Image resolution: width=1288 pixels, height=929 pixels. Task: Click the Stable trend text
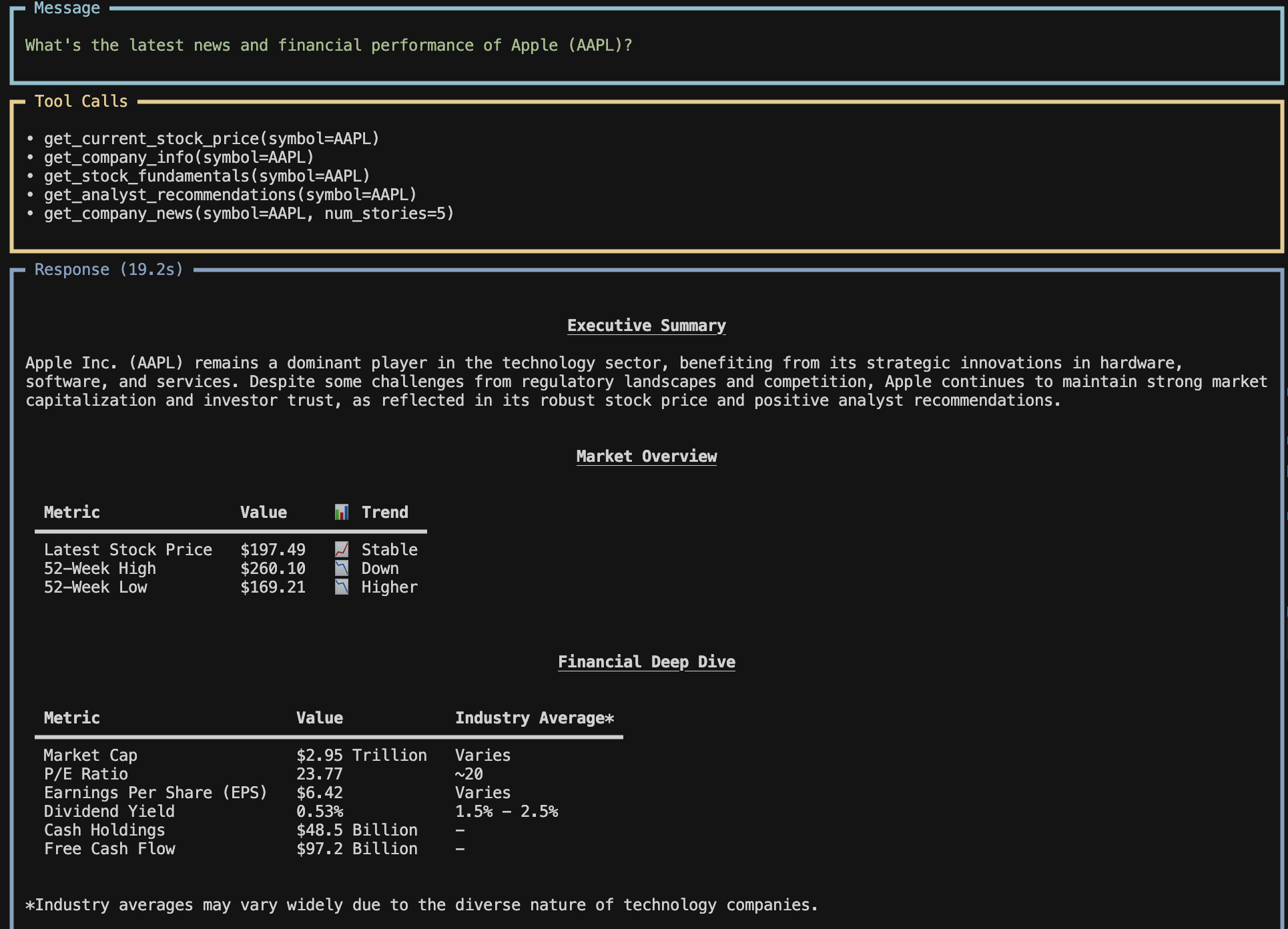(390, 550)
